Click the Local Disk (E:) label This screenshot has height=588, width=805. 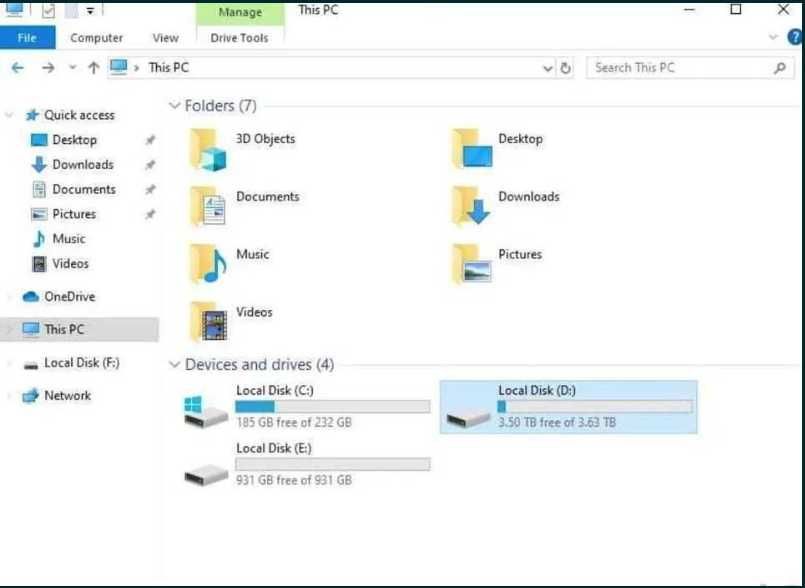(x=274, y=448)
